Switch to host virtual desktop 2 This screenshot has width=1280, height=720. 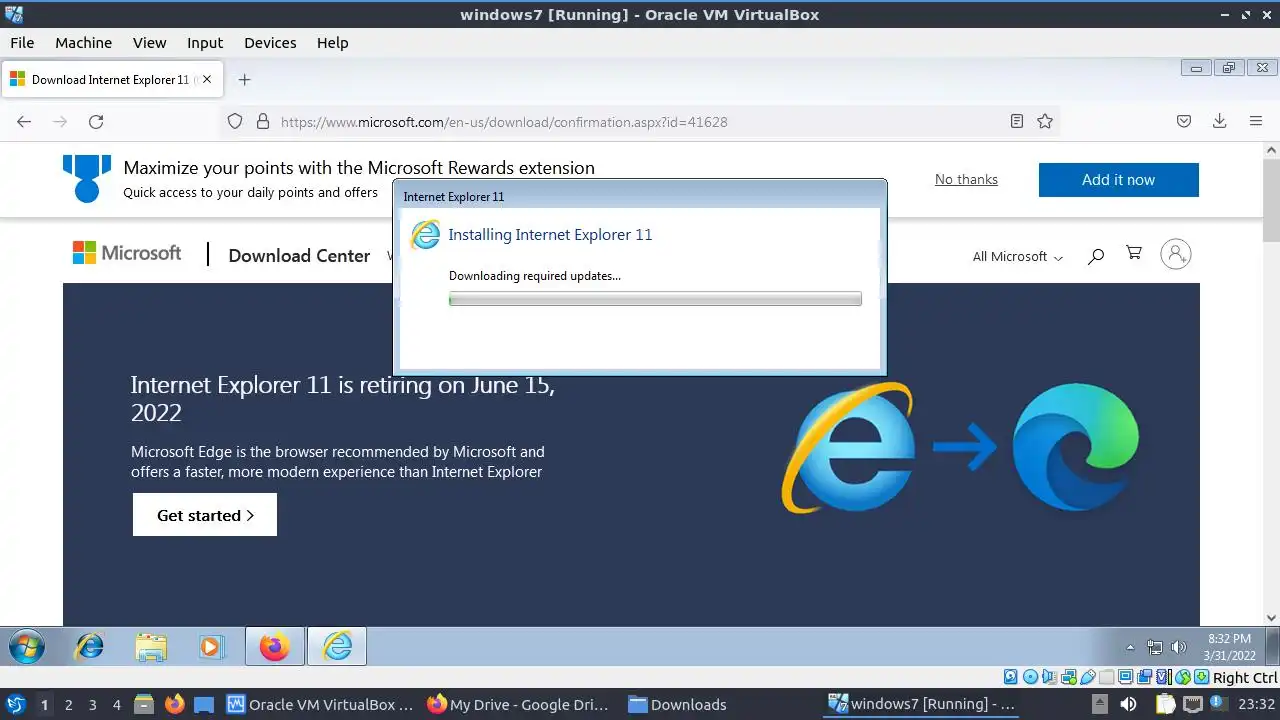pos(68,705)
